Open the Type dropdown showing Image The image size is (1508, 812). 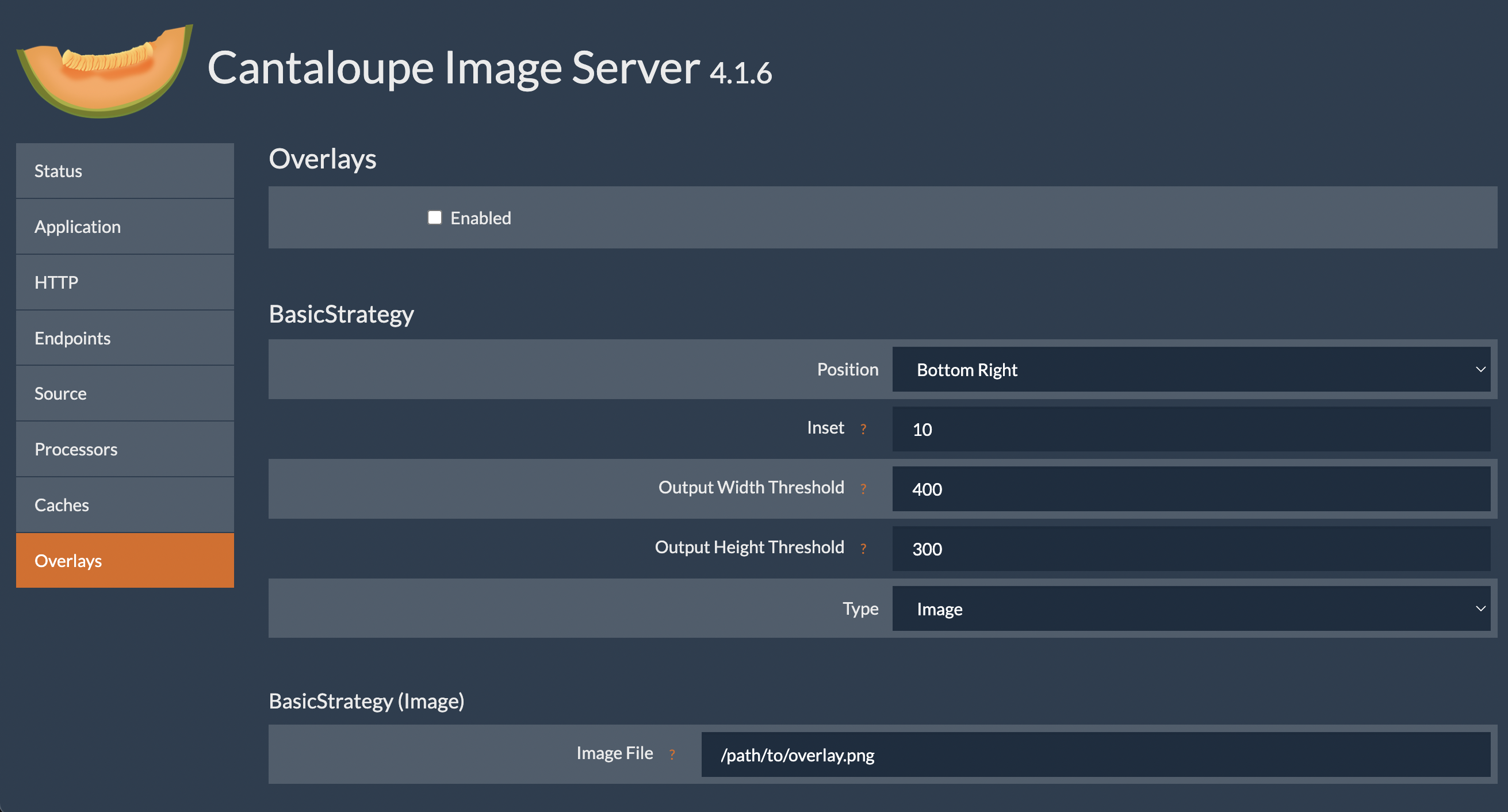click(1191, 609)
